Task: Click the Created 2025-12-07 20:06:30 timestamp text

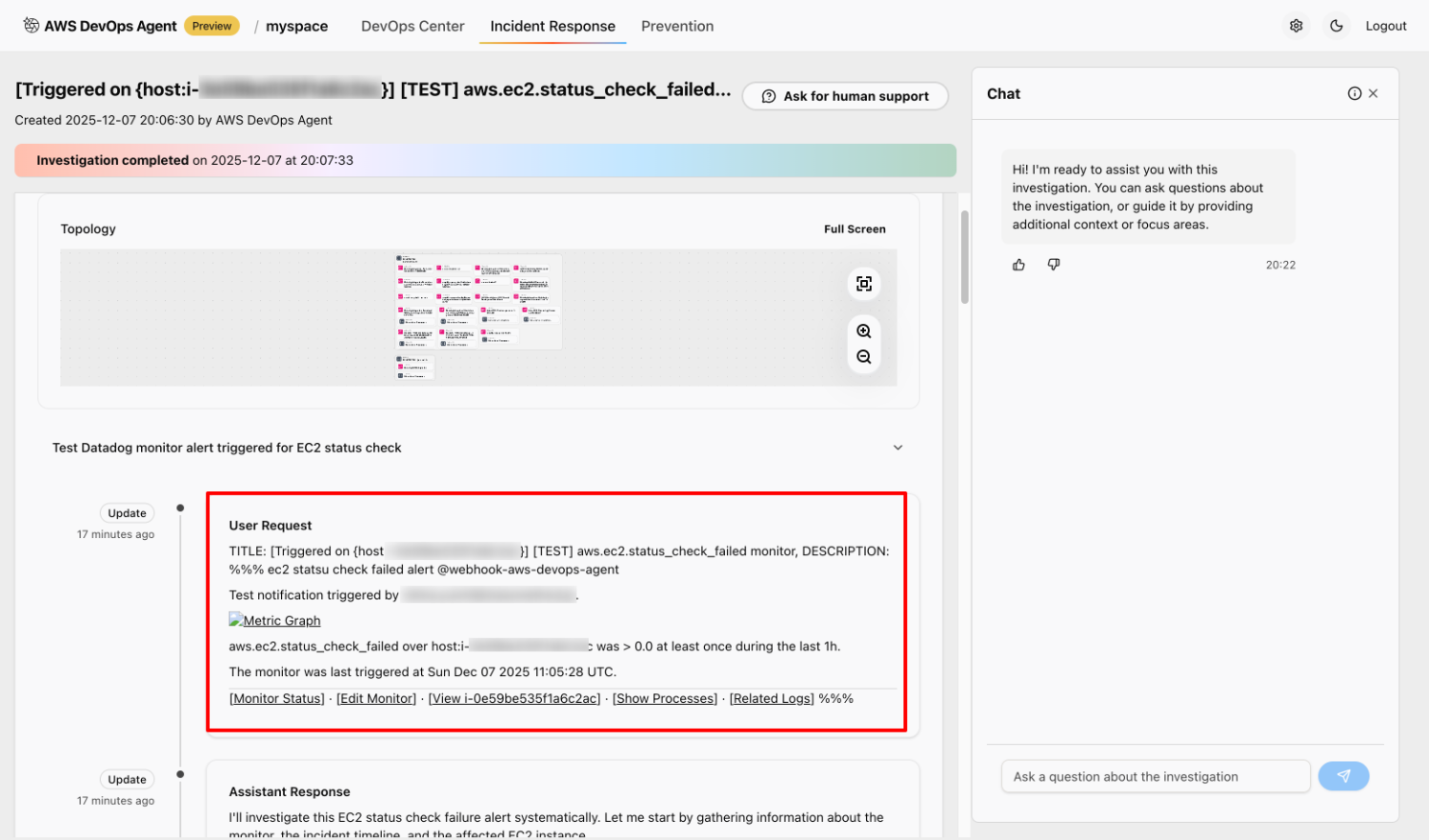Action: tap(173, 120)
